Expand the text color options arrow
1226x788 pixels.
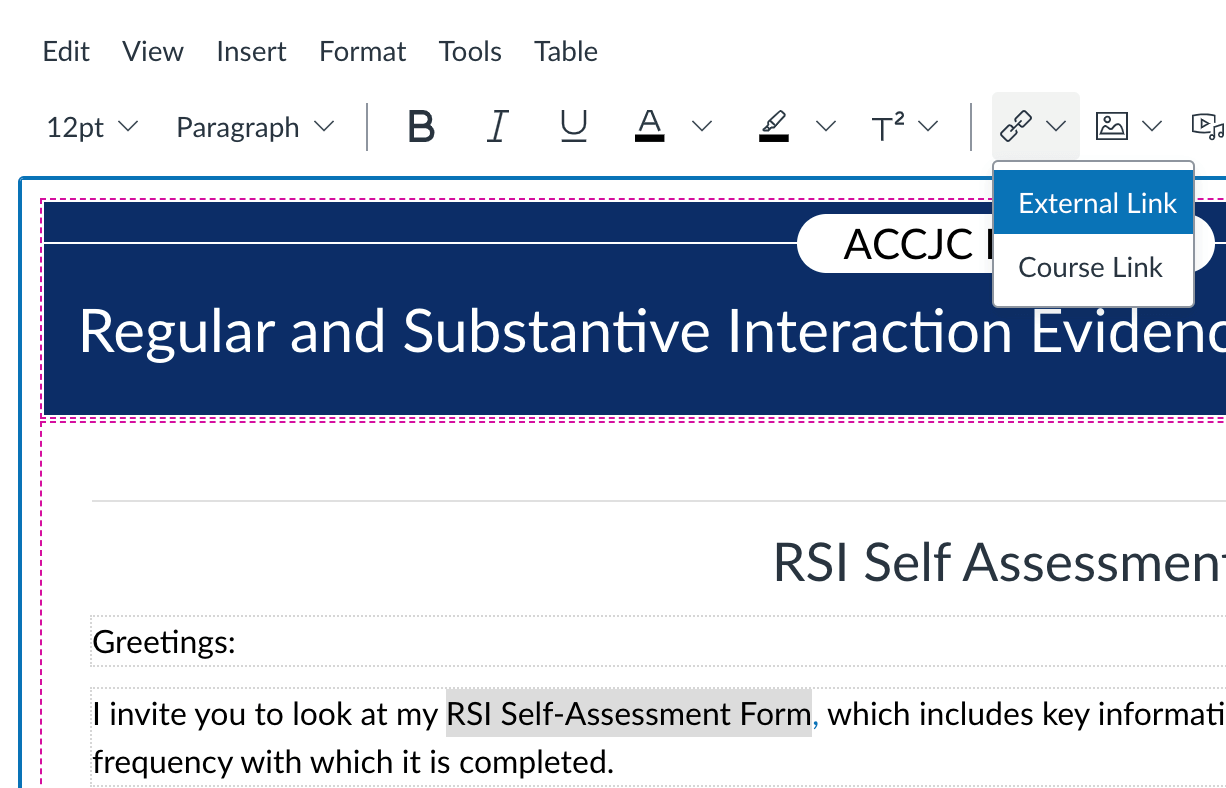point(703,127)
